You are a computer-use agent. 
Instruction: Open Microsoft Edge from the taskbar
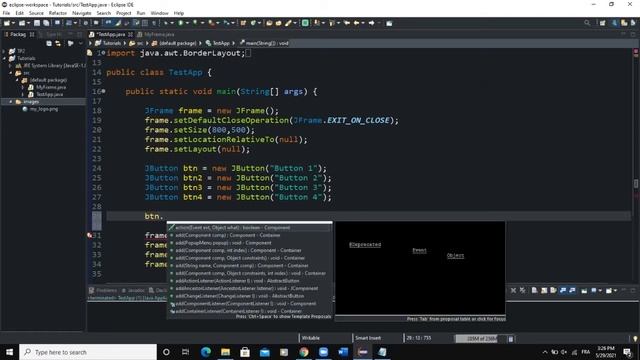click(x=206, y=352)
